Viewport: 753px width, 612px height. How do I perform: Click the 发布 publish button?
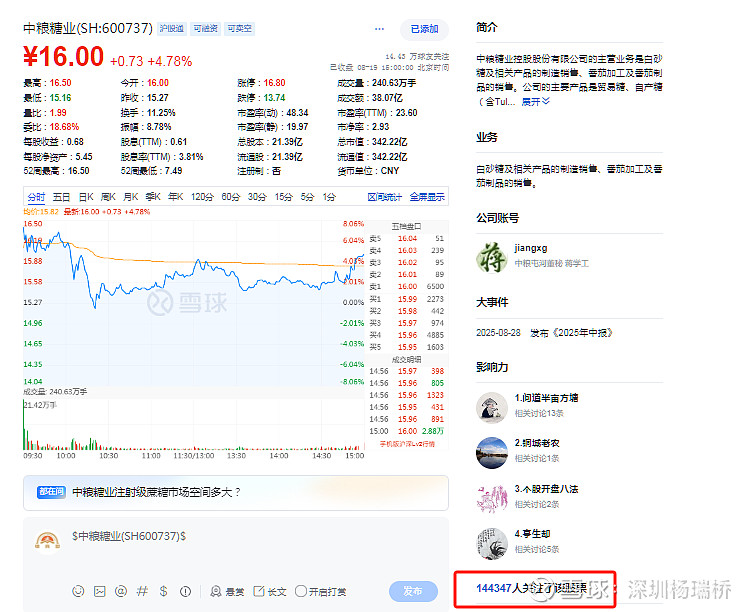click(413, 591)
